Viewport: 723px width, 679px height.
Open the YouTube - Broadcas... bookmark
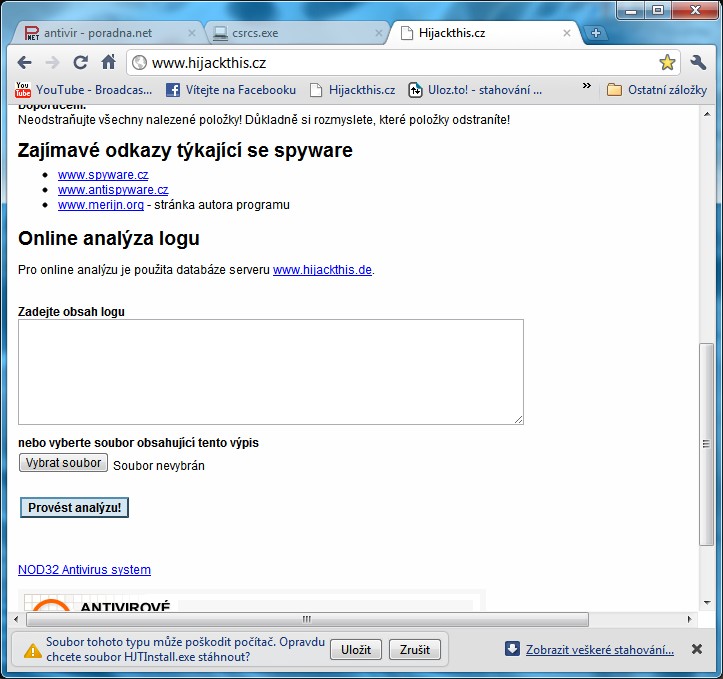[x=83, y=90]
